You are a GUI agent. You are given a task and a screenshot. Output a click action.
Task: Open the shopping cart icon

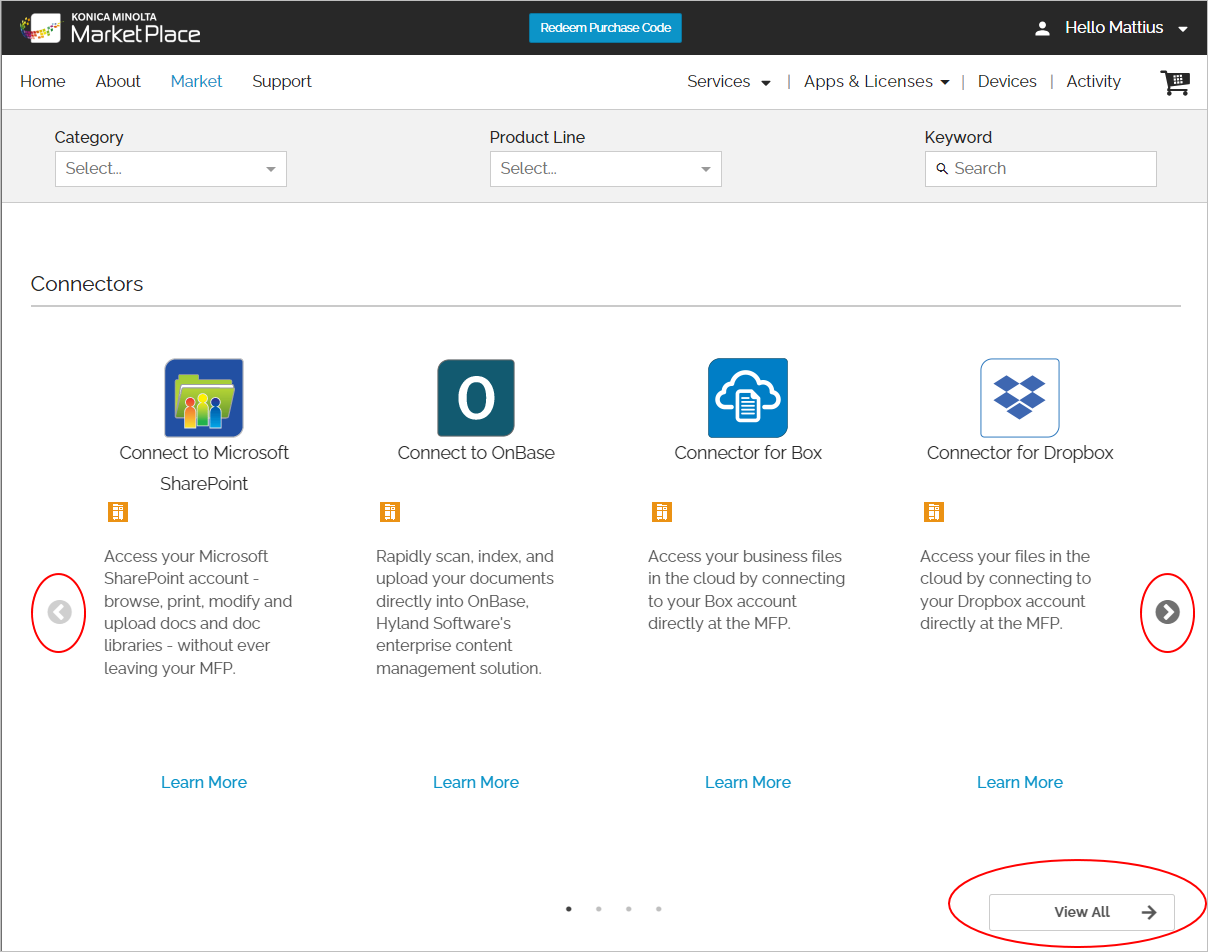[x=1175, y=83]
